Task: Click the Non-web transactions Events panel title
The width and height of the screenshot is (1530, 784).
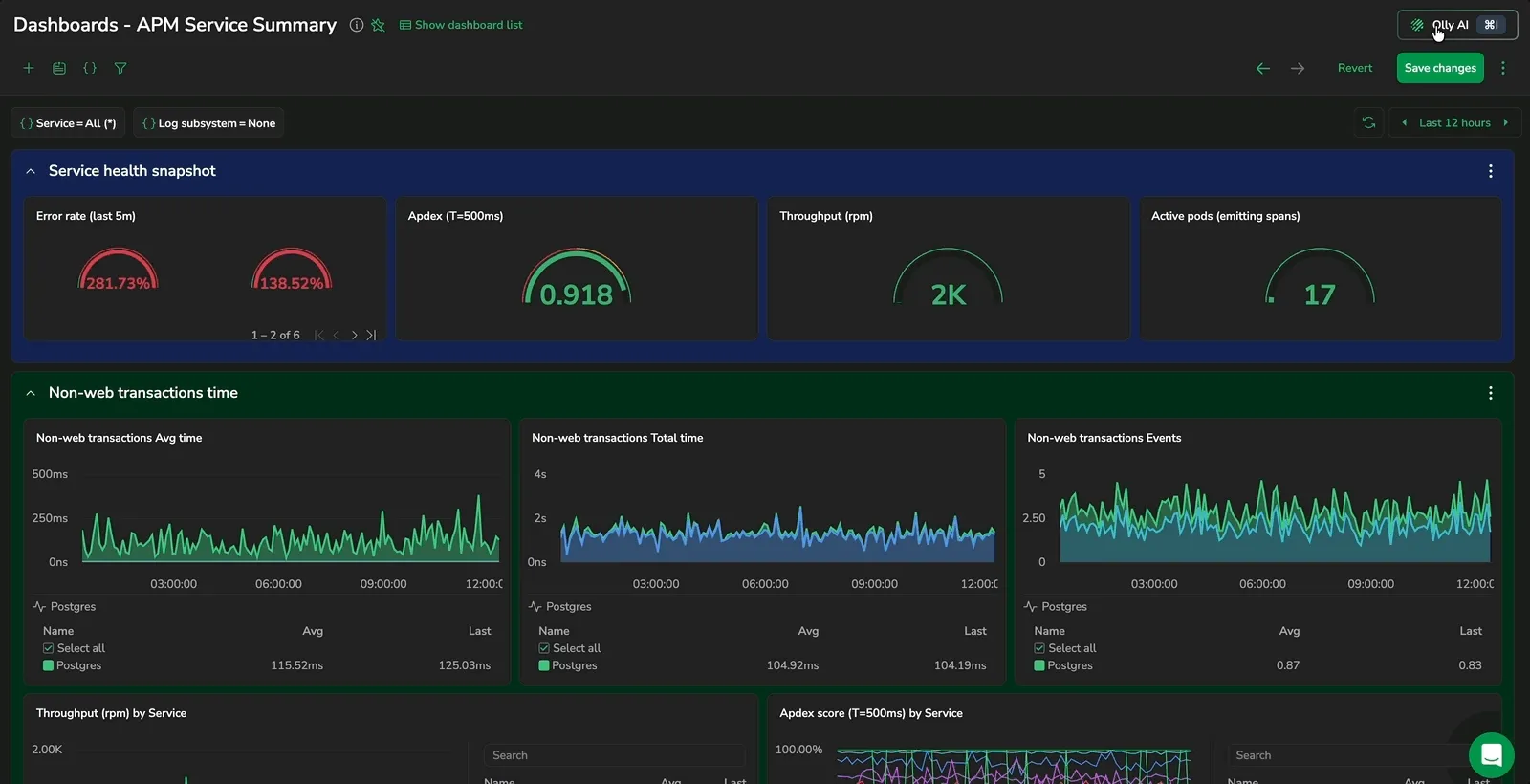Action: point(1104,438)
